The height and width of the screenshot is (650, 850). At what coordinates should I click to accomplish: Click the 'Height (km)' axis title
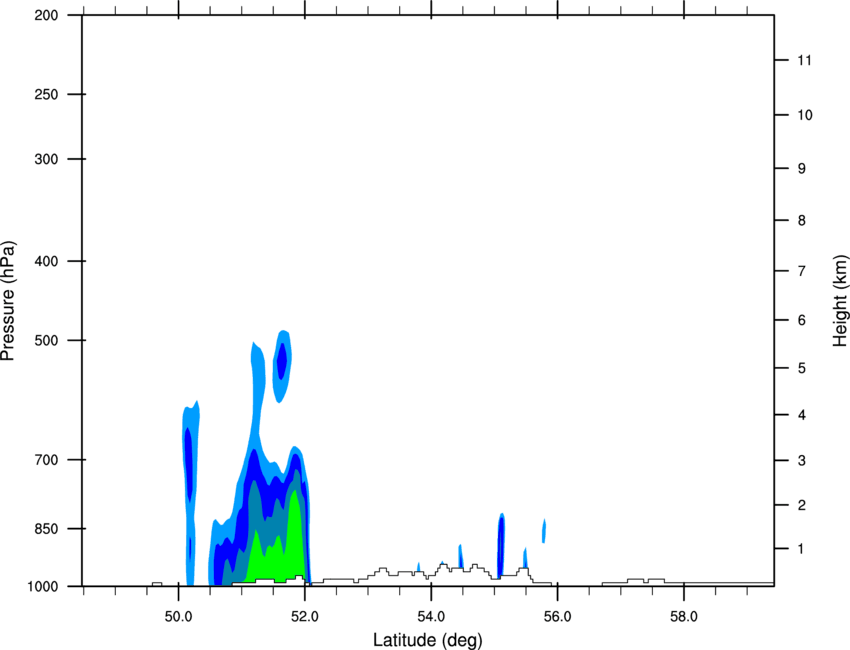840,301
